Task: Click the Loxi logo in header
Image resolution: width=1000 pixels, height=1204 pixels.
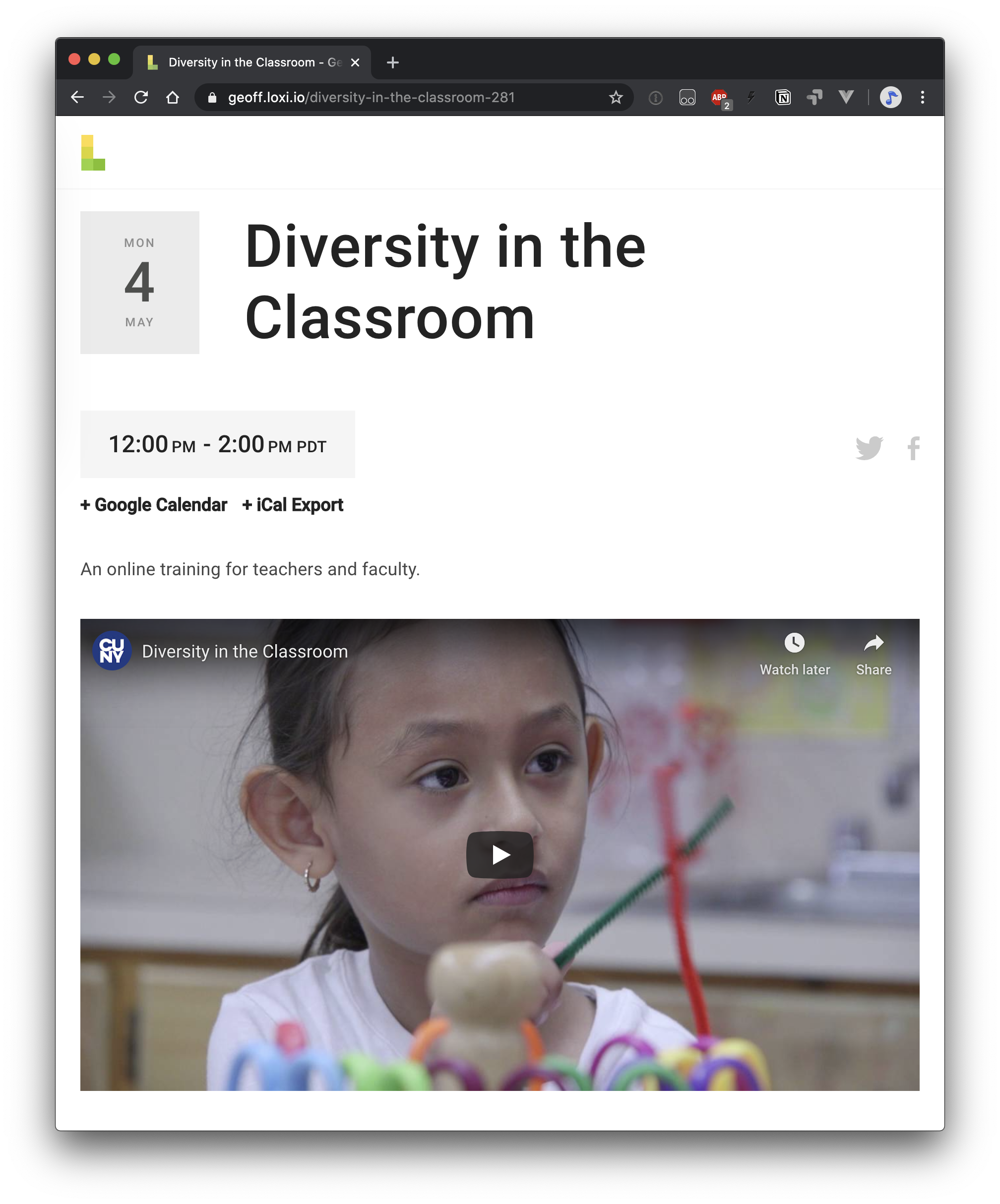Action: coord(93,153)
